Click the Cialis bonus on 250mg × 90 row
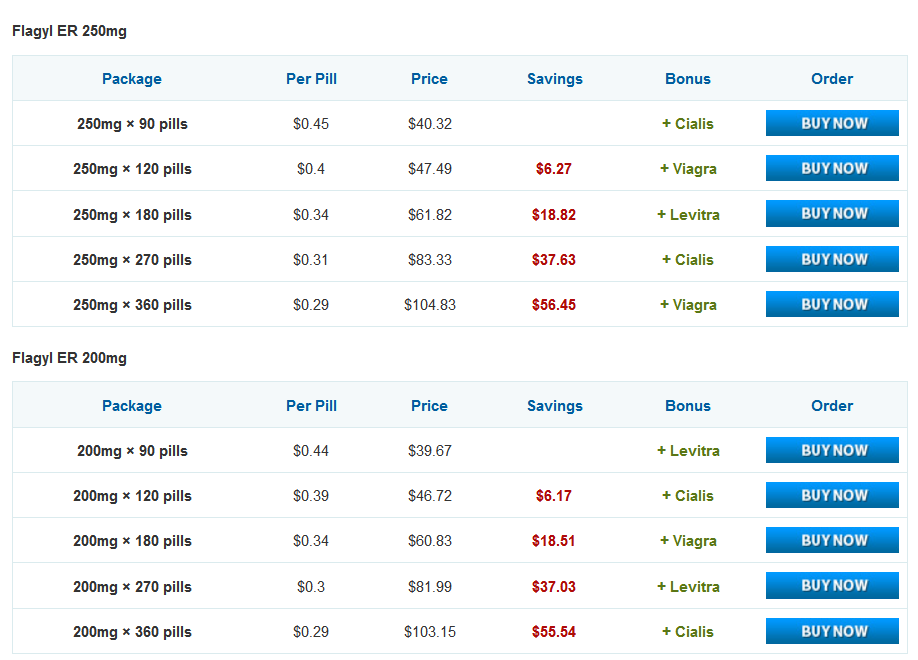Viewport: 918px width, 660px height. pyautogui.click(x=688, y=124)
